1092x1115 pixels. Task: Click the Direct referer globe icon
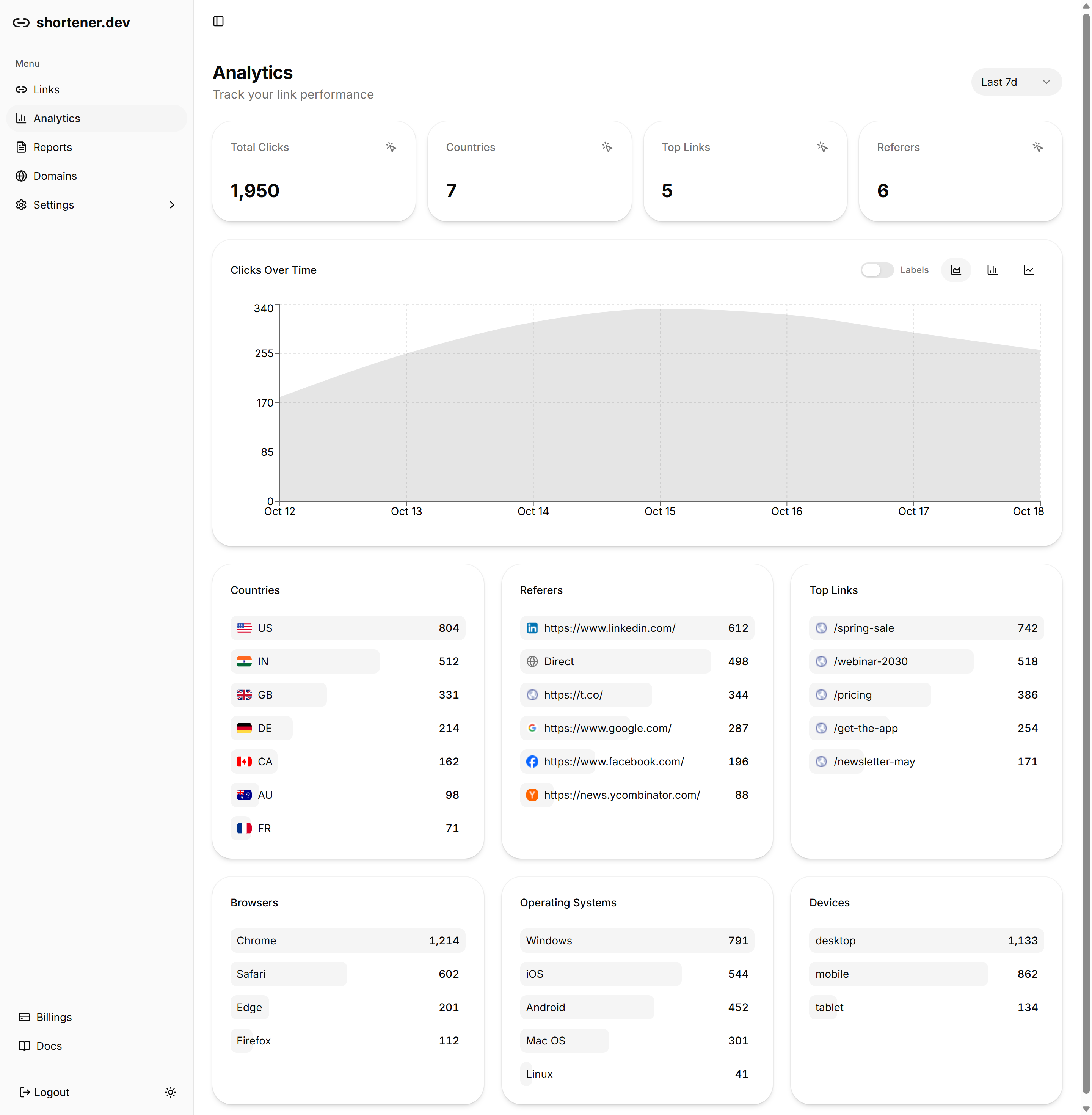pyautogui.click(x=532, y=661)
